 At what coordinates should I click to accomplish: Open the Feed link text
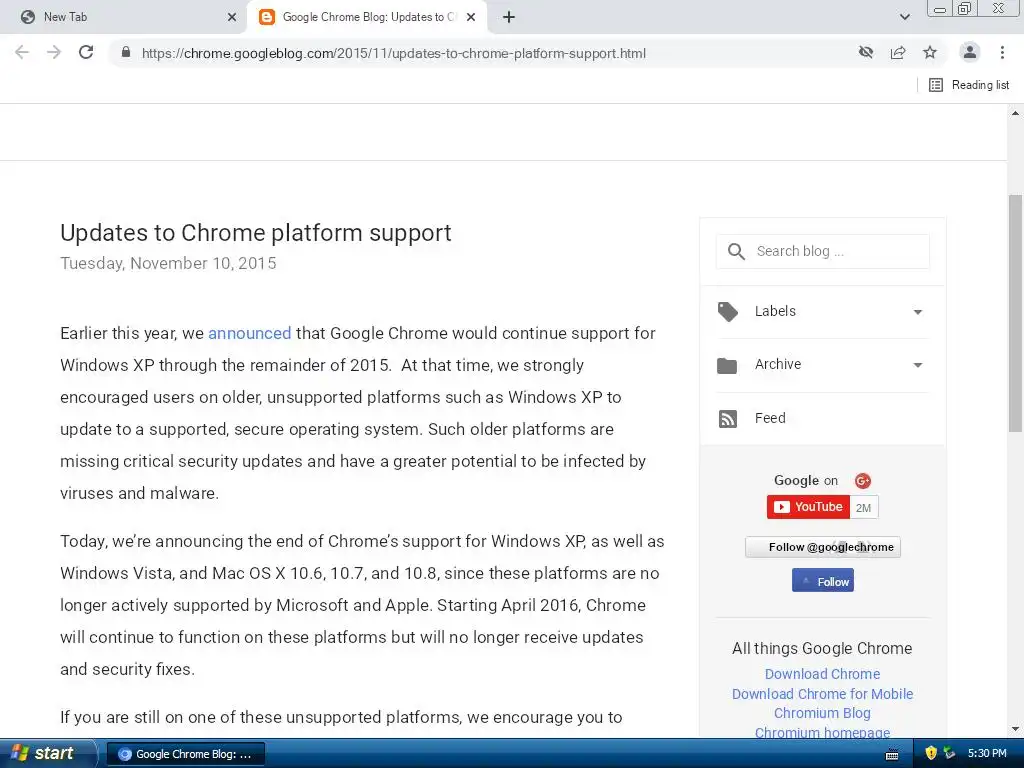(x=770, y=418)
